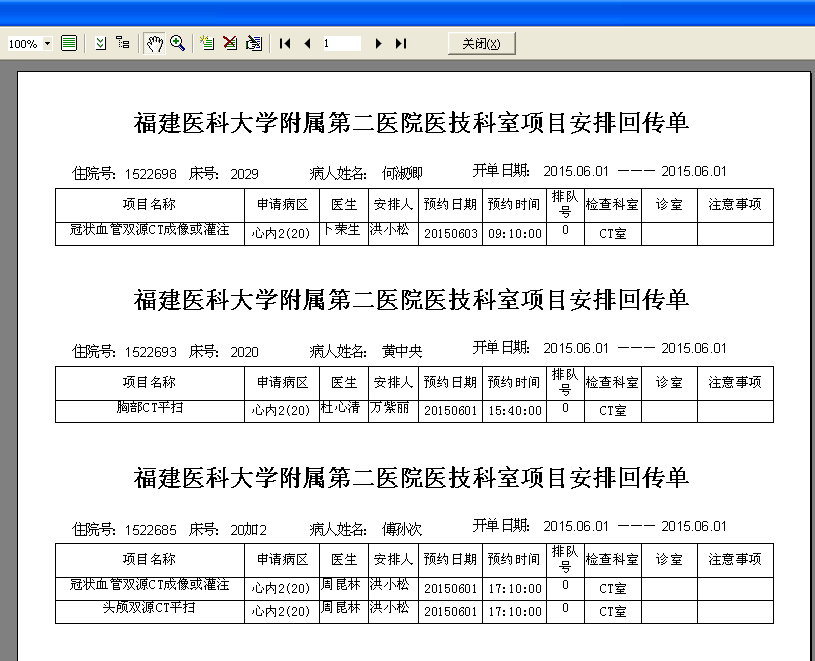Click admission number 1522693
Image resolution: width=815 pixels, height=661 pixels.
pyautogui.click(x=151, y=352)
